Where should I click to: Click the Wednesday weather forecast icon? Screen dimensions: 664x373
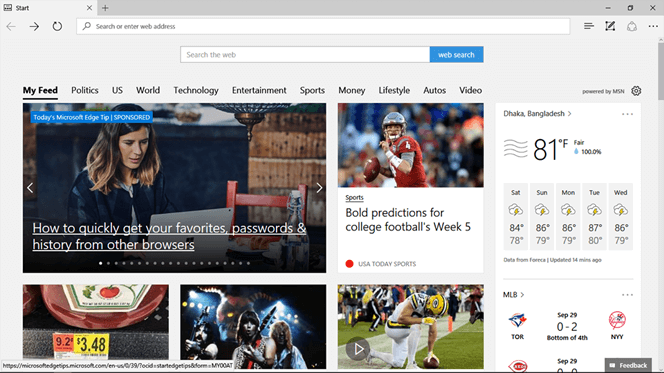pos(620,210)
